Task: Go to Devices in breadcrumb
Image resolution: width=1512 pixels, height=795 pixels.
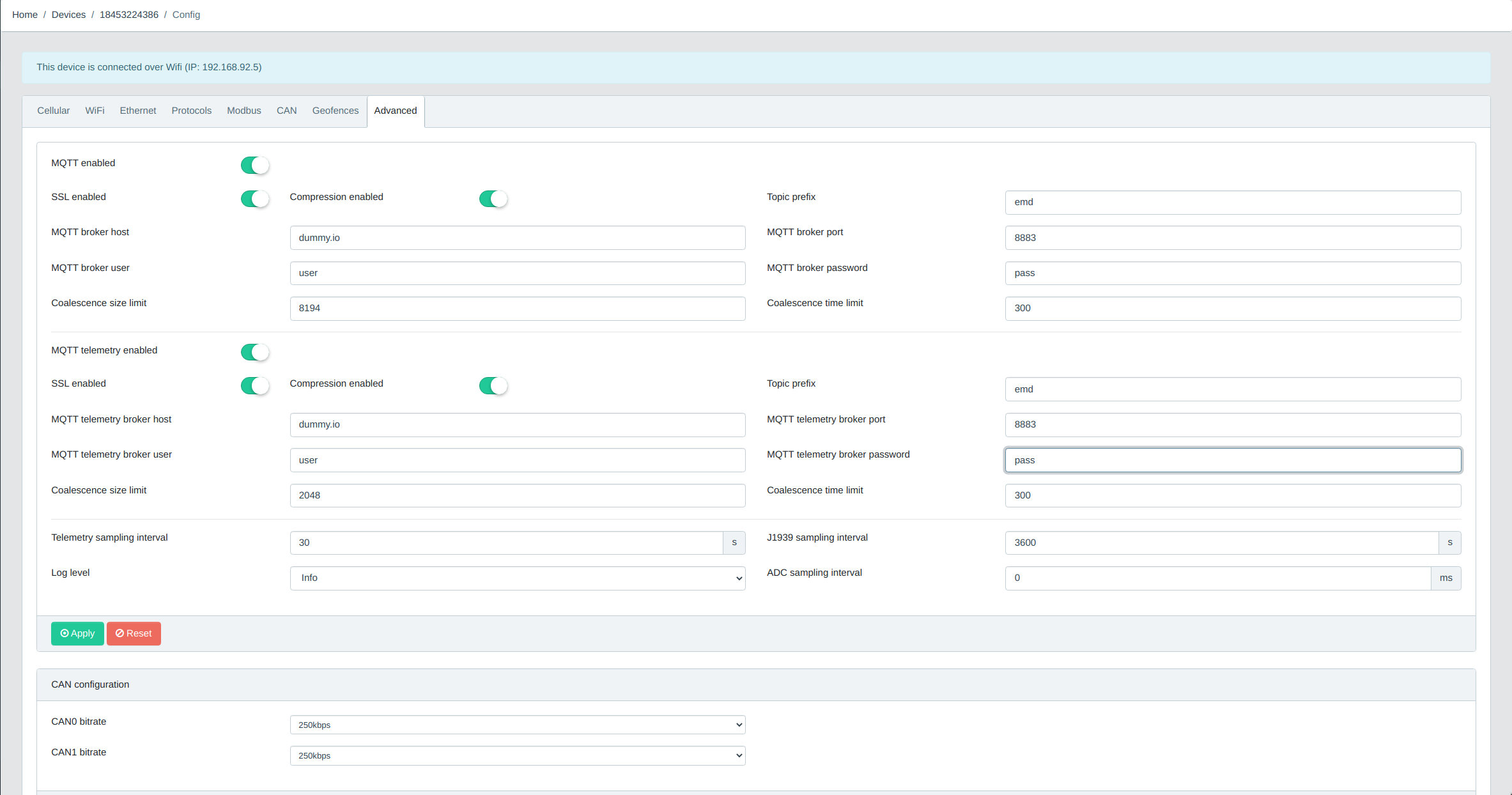Action: [x=68, y=15]
